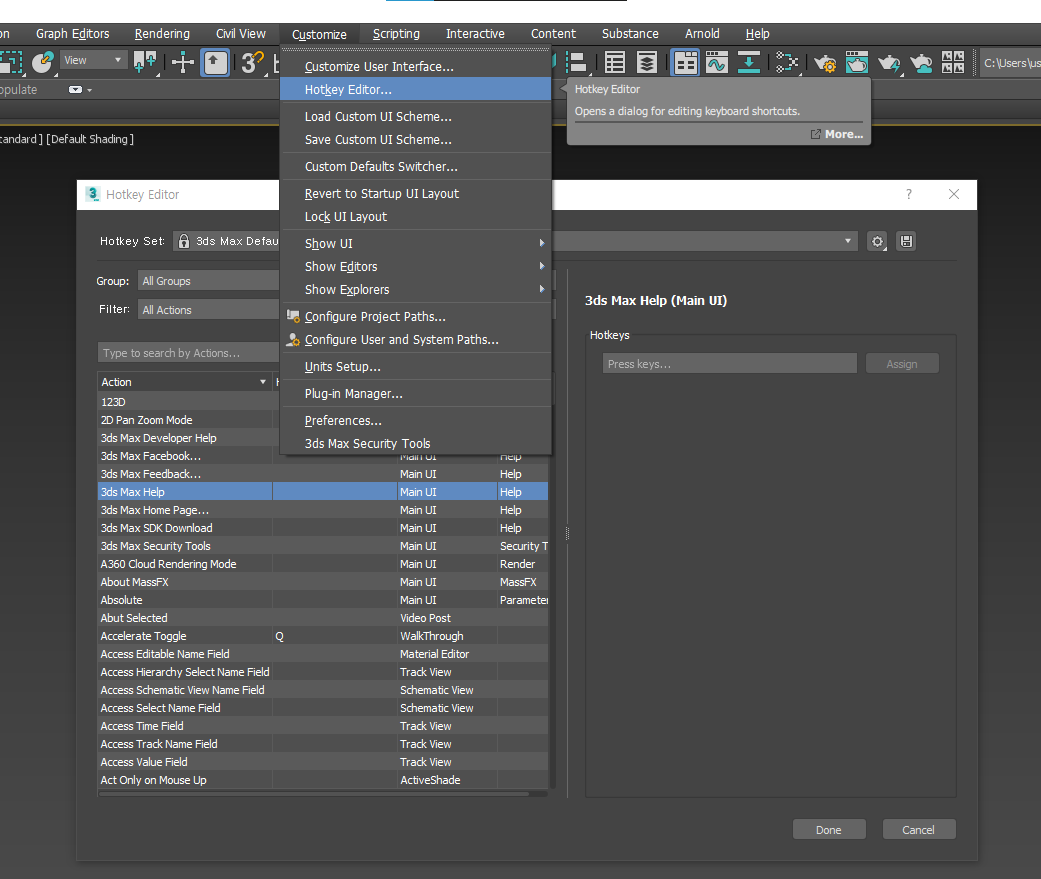Follow the More link in tooltip
The width and height of the screenshot is (1041, 879).
click(837, 134)
